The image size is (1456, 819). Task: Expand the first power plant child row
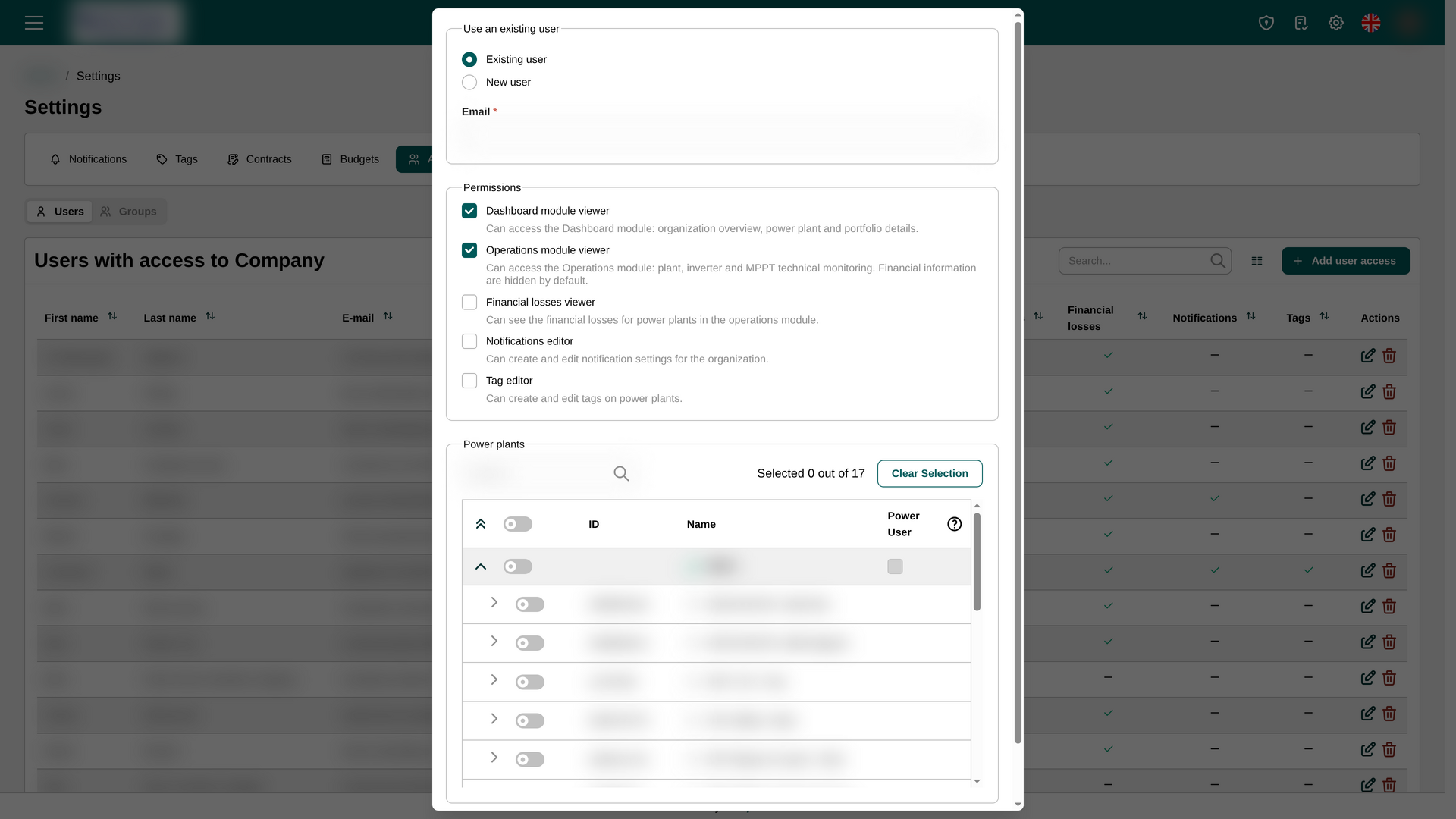(x=494, y=602)
